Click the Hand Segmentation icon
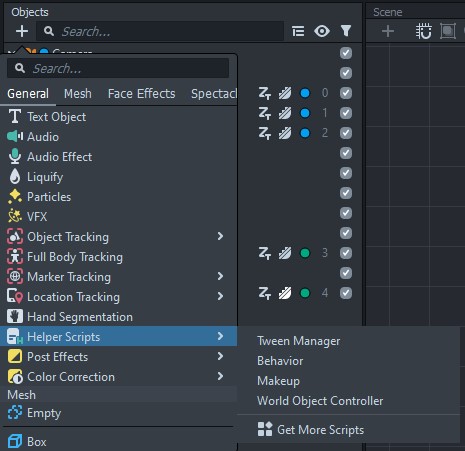Image resolution: width=465 pixels, height=451 pixels. [x=15, y=317]
